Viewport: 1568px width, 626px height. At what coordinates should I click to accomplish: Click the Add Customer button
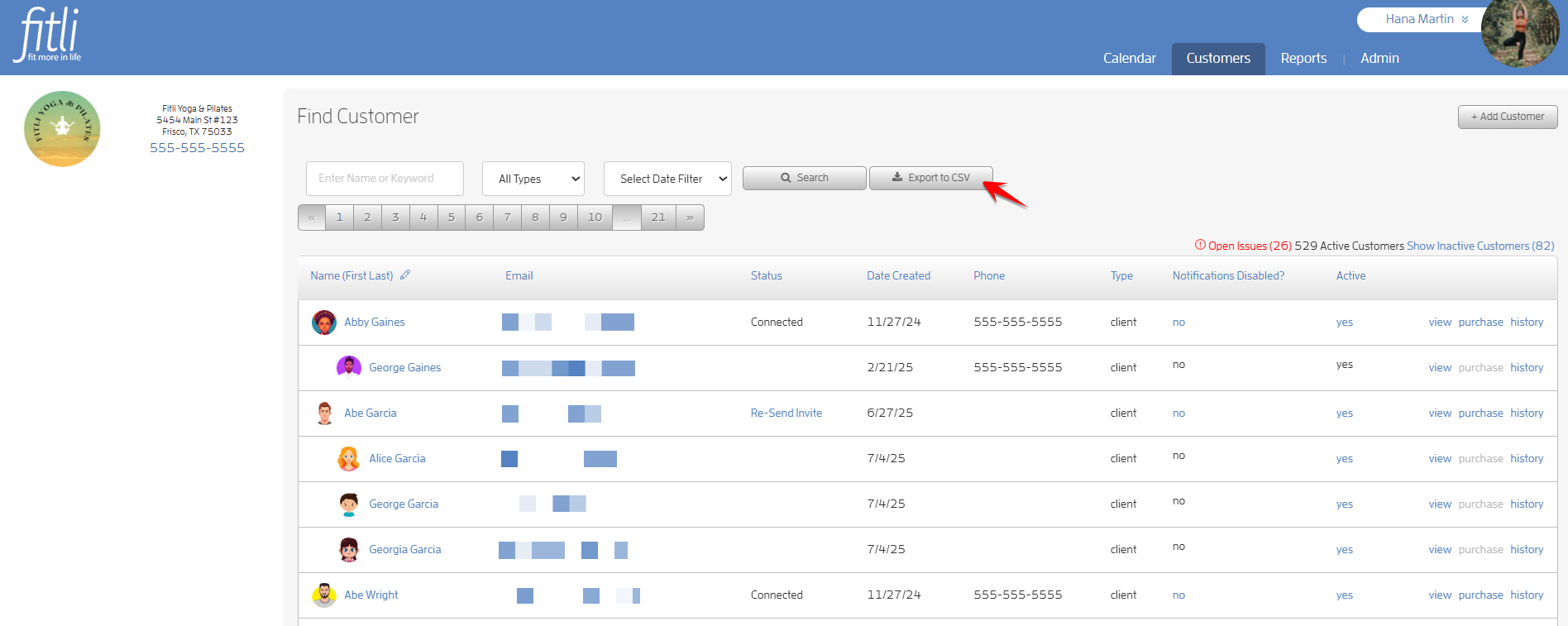tap(1508, 117)
